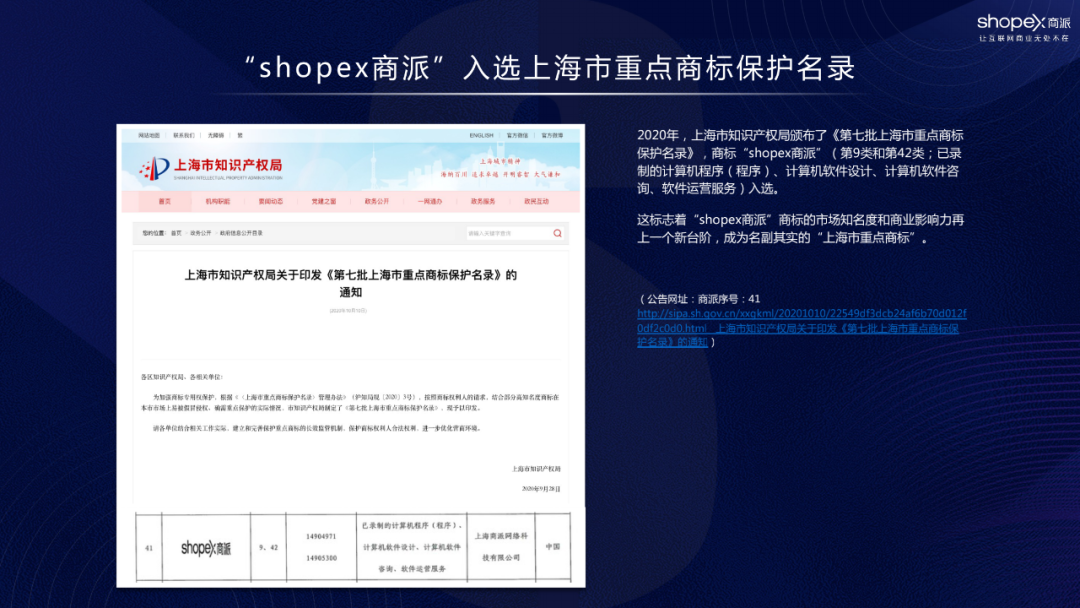Click the 无障碍 top link
This screenshot has height=608, width=1080.
216,136
